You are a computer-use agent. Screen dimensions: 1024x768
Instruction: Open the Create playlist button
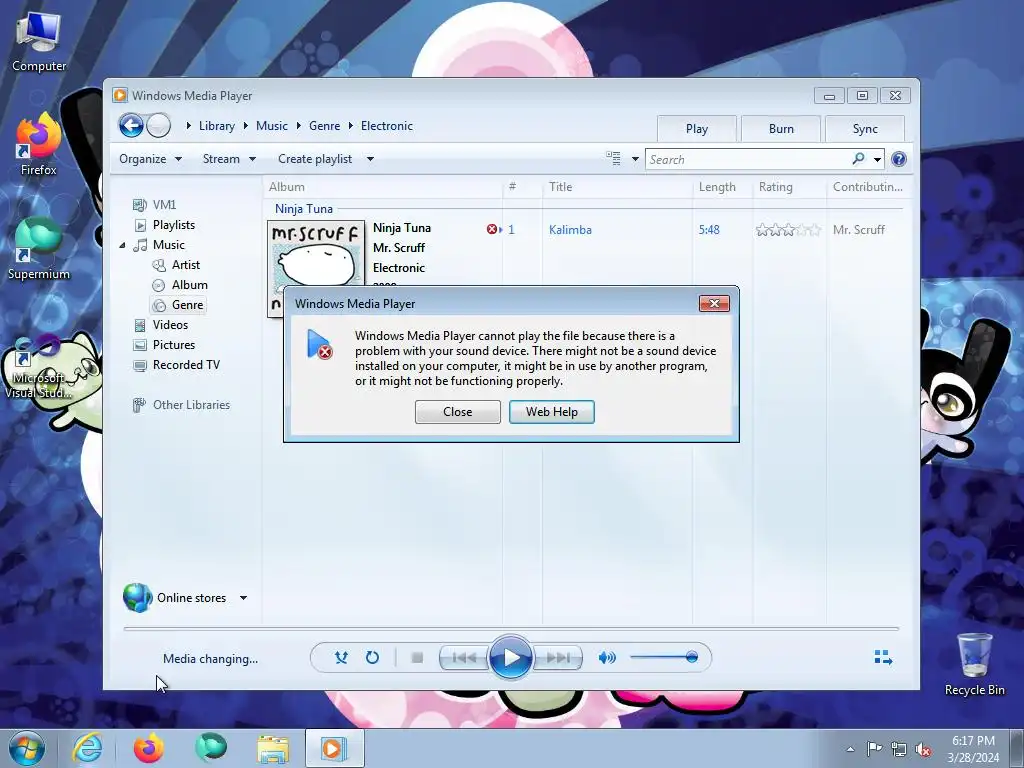click(315, 159)
